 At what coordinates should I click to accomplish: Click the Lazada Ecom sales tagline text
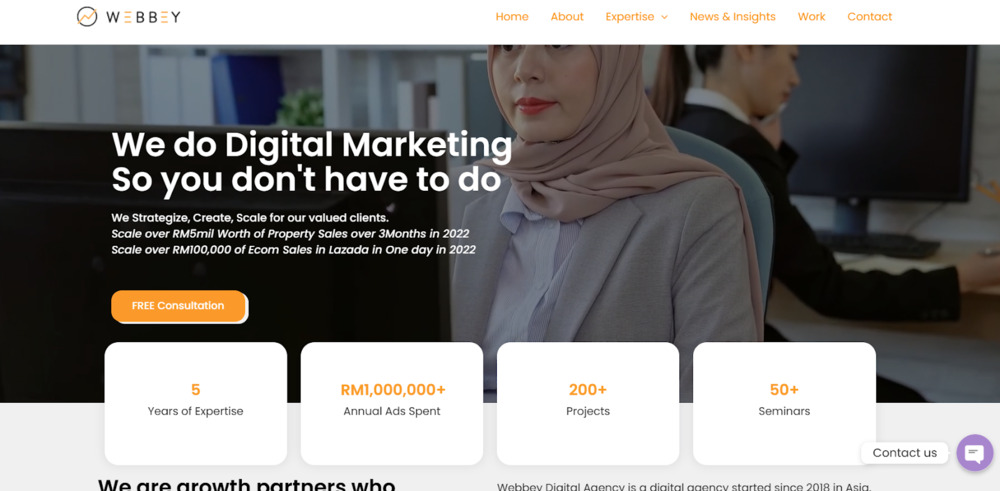coord(293,250)
